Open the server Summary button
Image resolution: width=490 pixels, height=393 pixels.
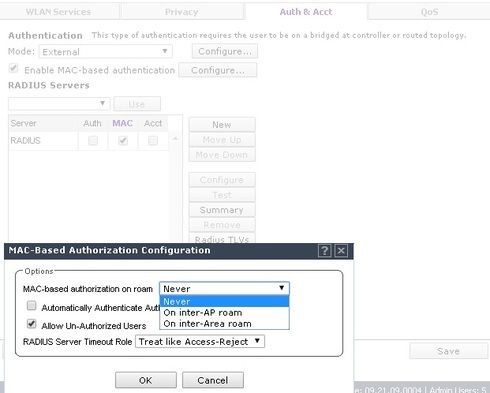coord(222,210)
